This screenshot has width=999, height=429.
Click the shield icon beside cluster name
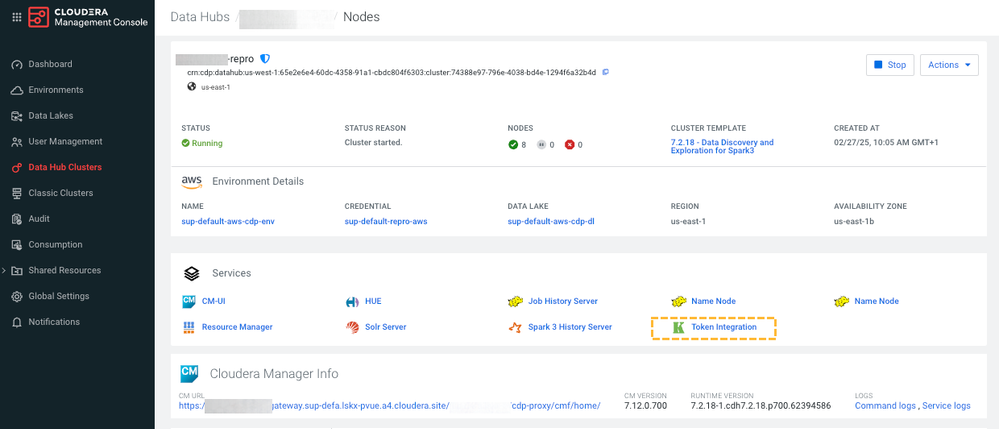coord(265,59)
